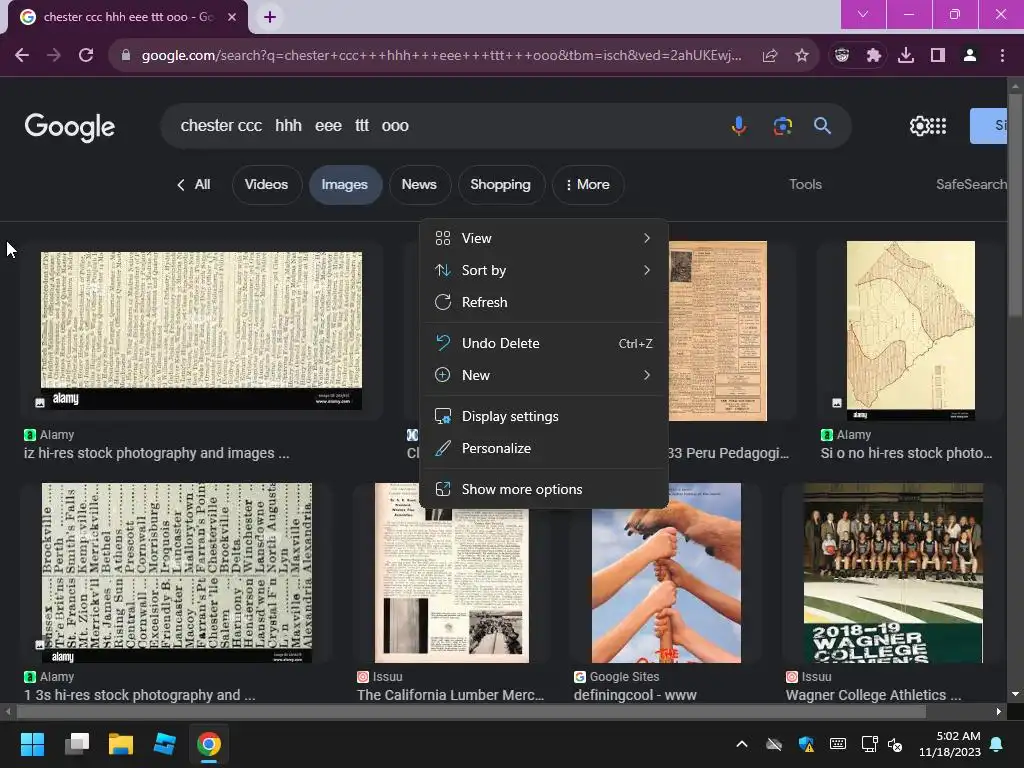
Task: Open the SafeSearch dropdown
Action: point(971,185)
